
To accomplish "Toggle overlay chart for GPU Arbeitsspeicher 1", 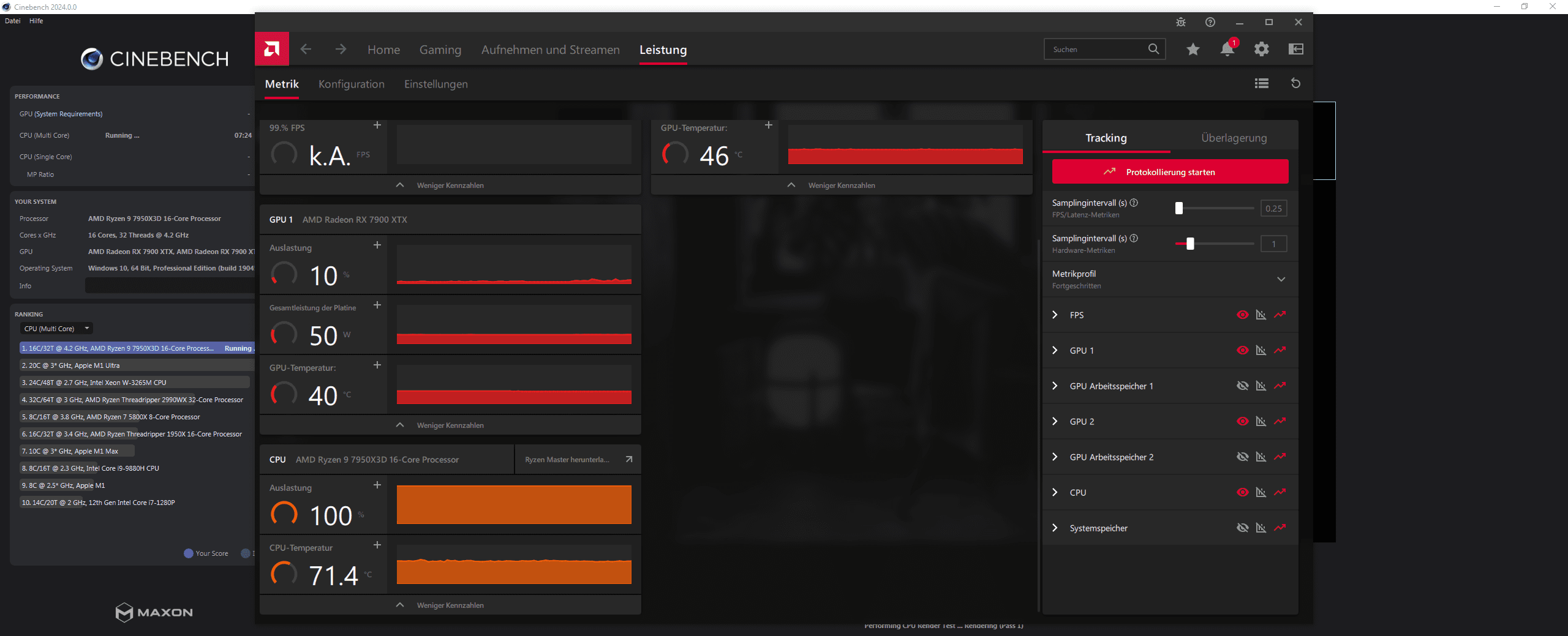I will 1261,386.
